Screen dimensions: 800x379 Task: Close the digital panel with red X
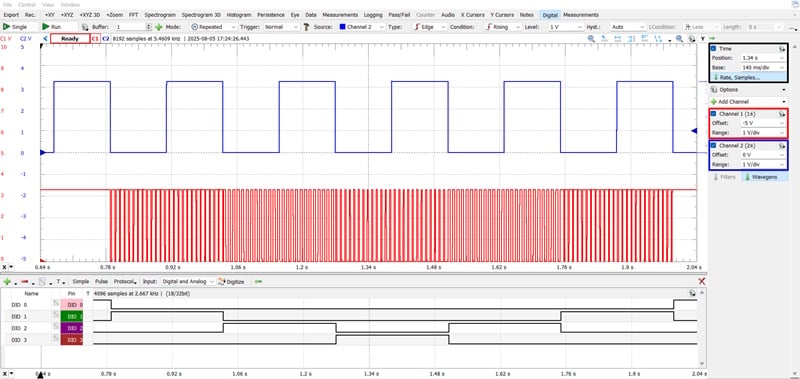tap(702, 282)
